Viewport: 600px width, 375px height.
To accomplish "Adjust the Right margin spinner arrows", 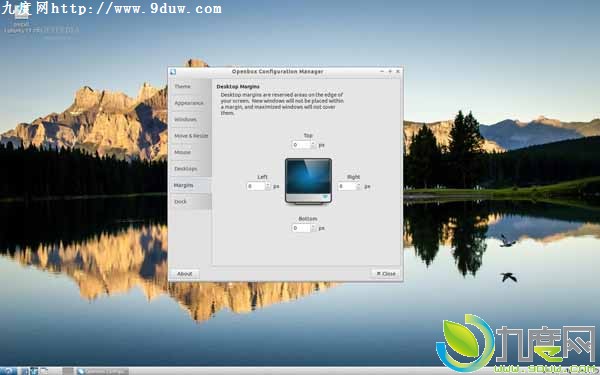I will tap(359, 186).
